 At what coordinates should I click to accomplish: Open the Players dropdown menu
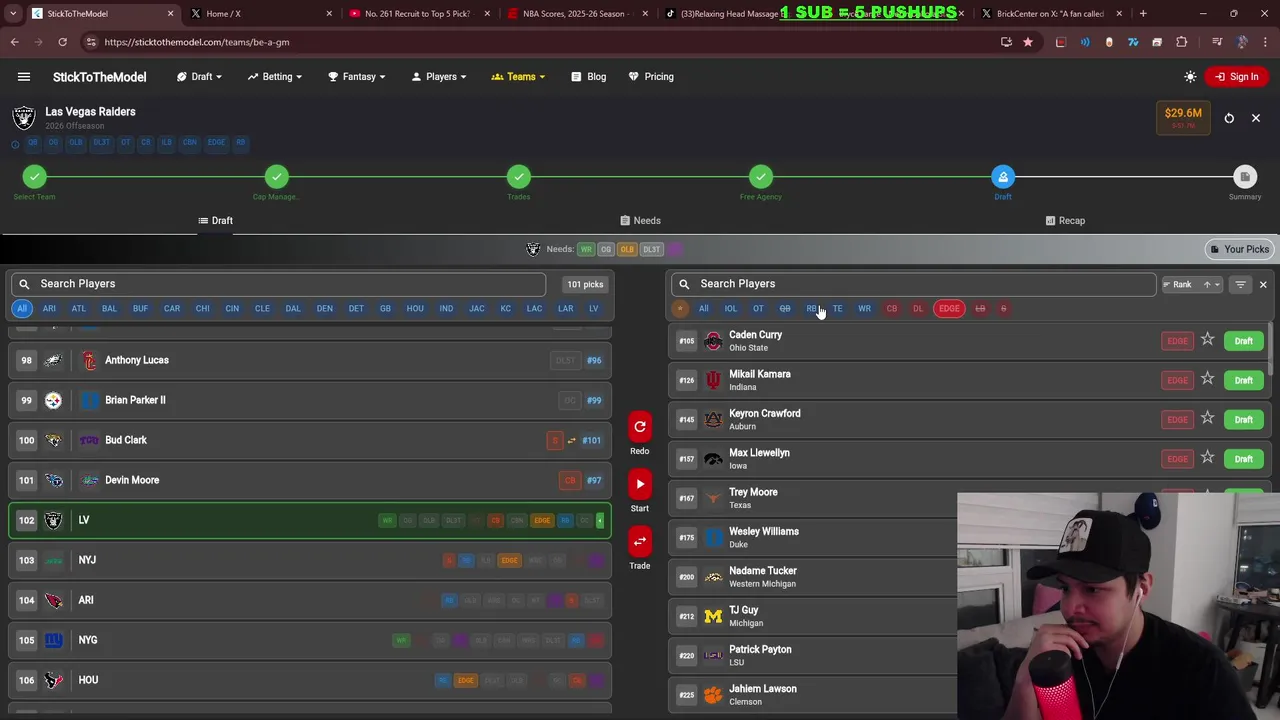[441, 77]
